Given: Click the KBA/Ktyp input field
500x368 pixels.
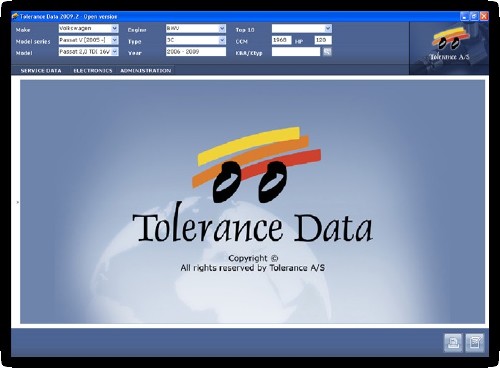Looking at the screenshot, I should click(296, 52).
